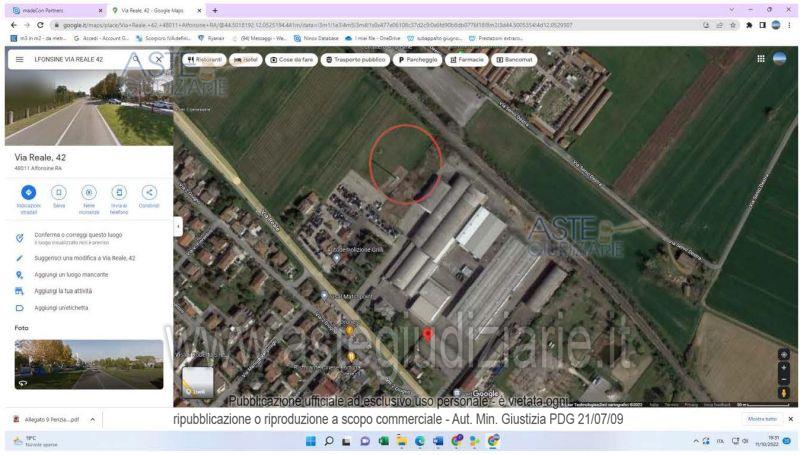This screenshot has width=800, height=455.
Task: Select the Ristoranti filter chip
Action: pyautogui.click(x=205, y=60)
